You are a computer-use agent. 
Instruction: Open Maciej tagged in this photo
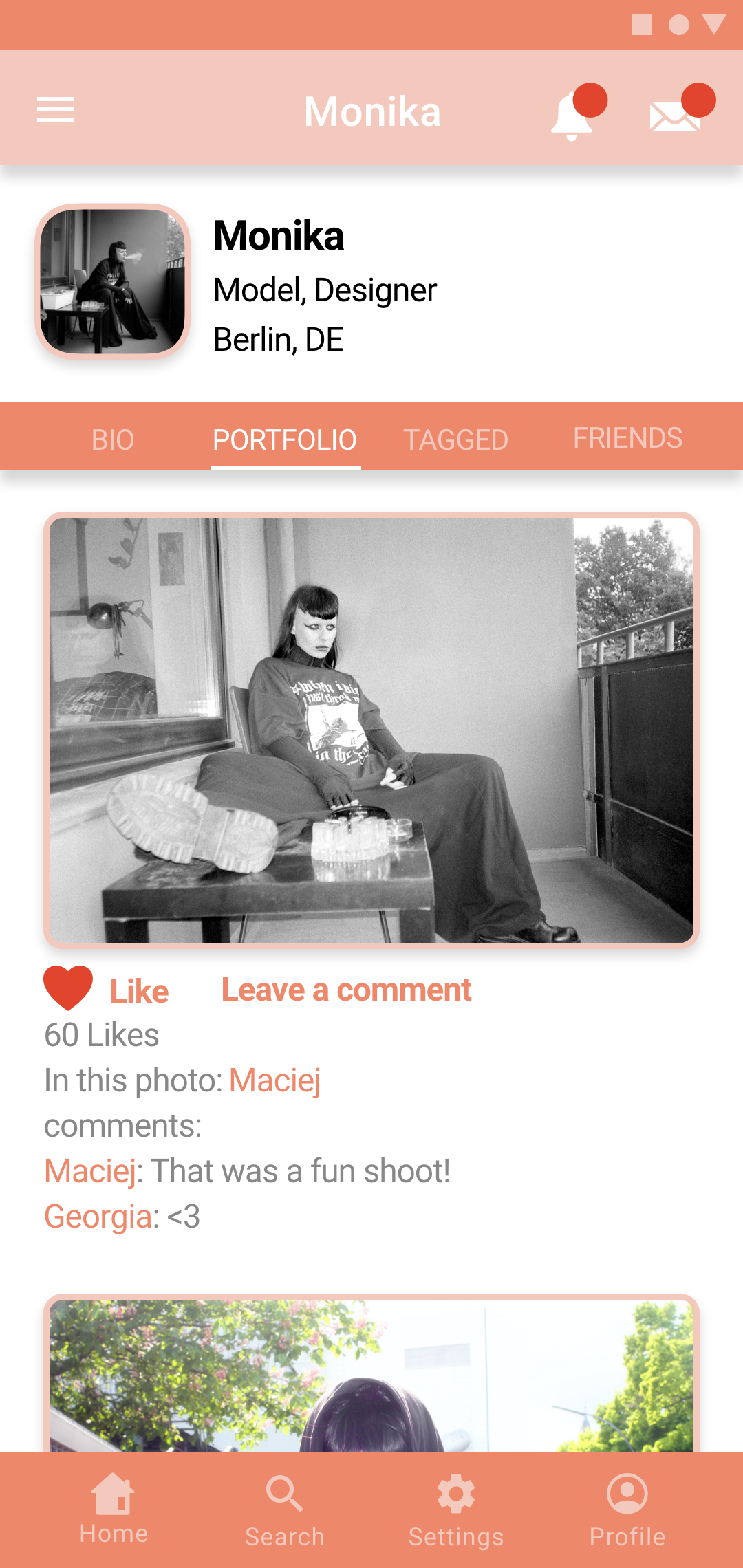click(274, 1080)
